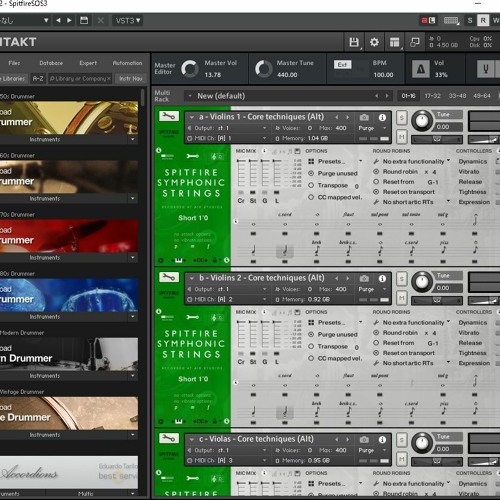The height and width of the screenshot is (500, 500).
Task: Toggle the Ext sync button near BPM
Action: pyautogui.click(x=342, y=64)
